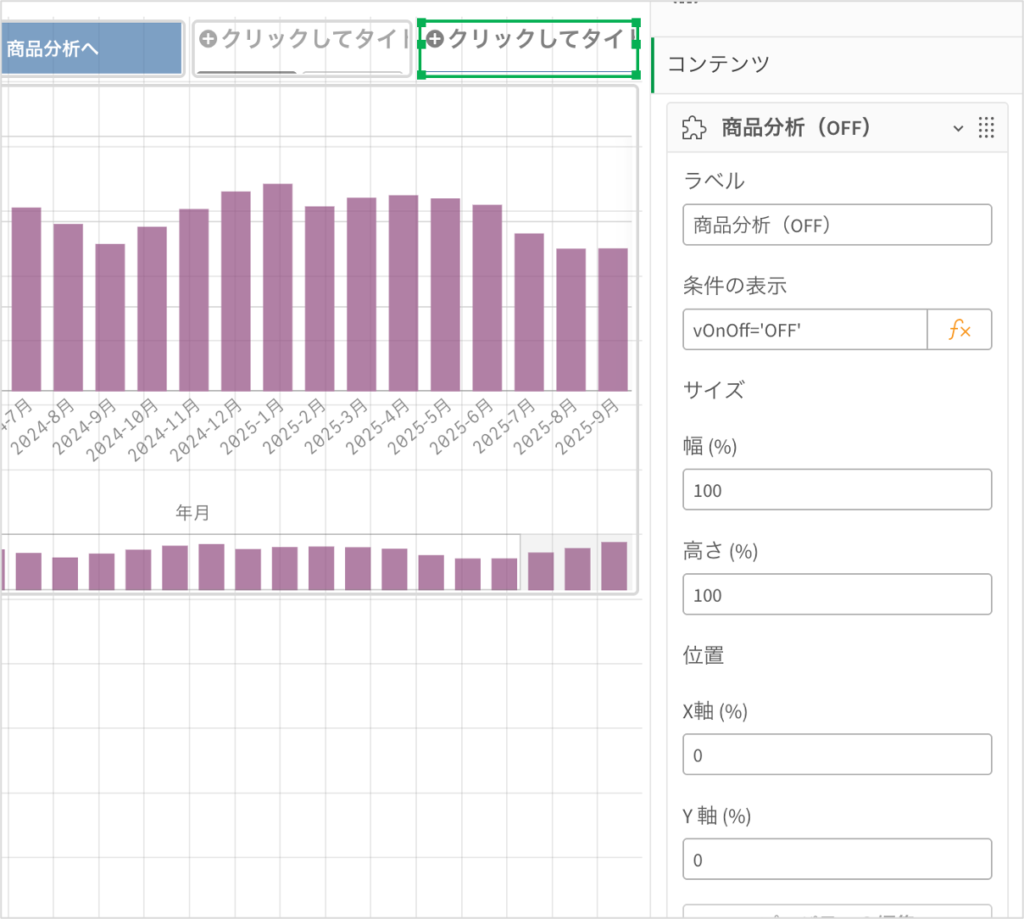Click the Y 軸 (%) input field
Image resolution: width=1024 pixels, height=919 pixels.
pos(836,859)
